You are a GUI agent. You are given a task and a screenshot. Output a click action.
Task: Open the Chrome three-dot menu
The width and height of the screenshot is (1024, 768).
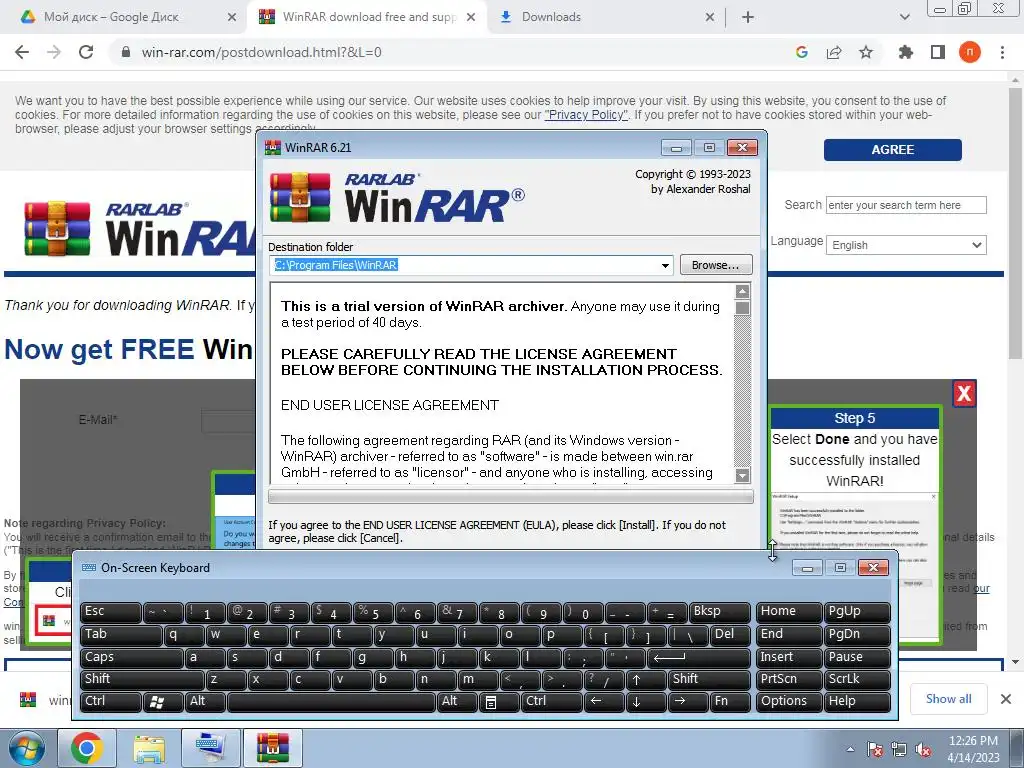coord(1002,52)
